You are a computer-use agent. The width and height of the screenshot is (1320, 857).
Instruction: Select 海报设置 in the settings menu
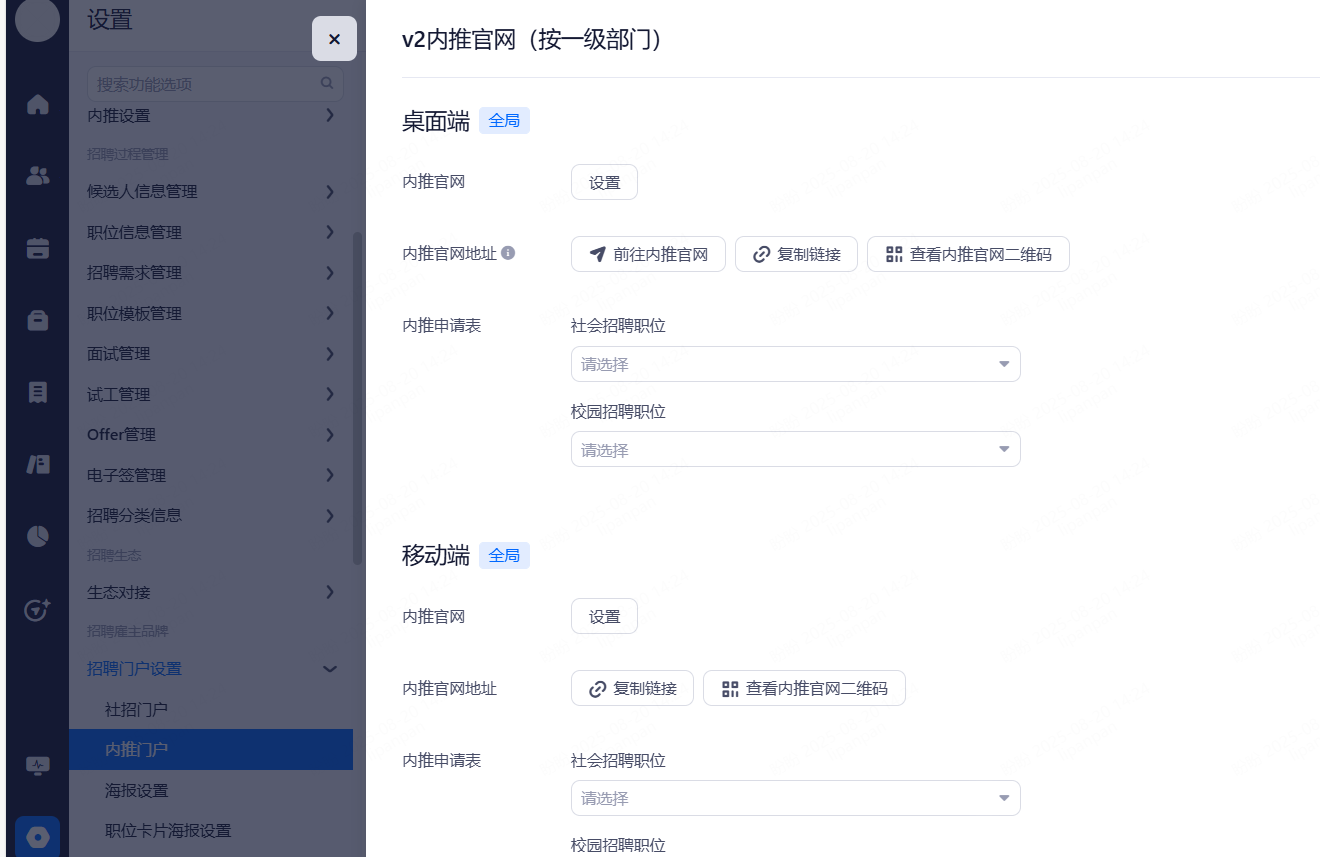[x=136, y=791]
